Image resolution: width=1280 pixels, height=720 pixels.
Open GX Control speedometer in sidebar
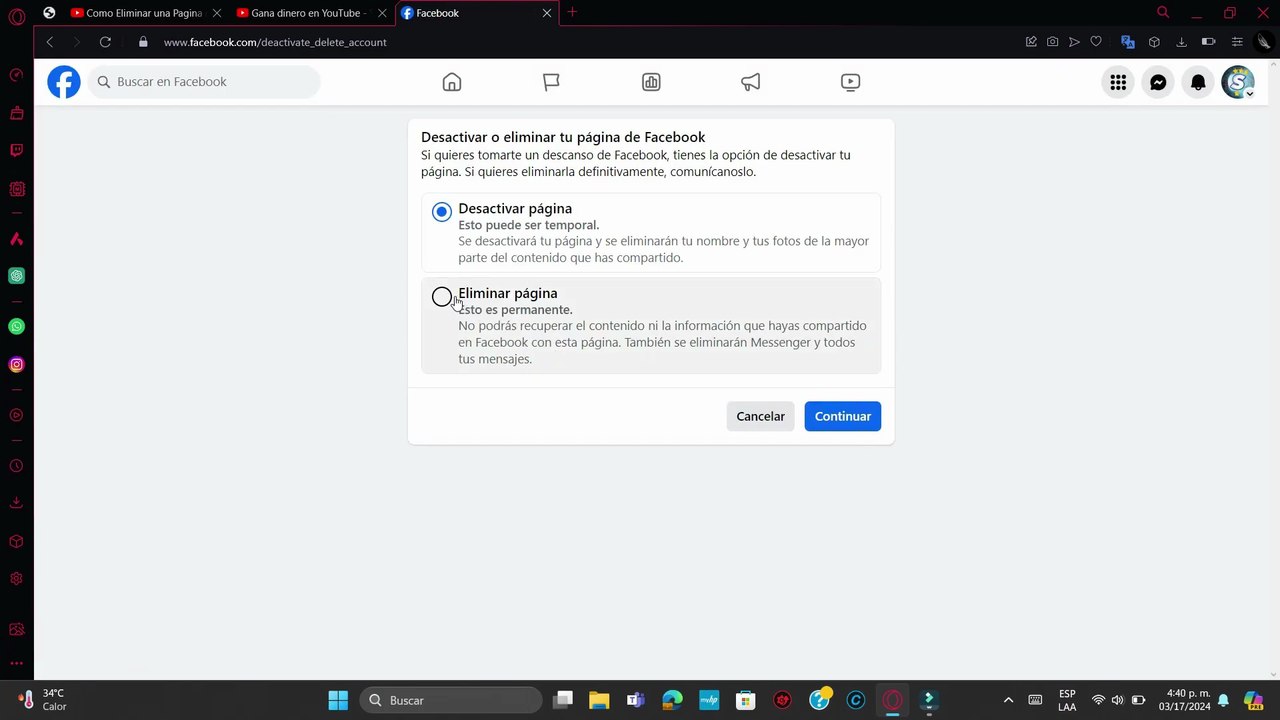(16, 75)
